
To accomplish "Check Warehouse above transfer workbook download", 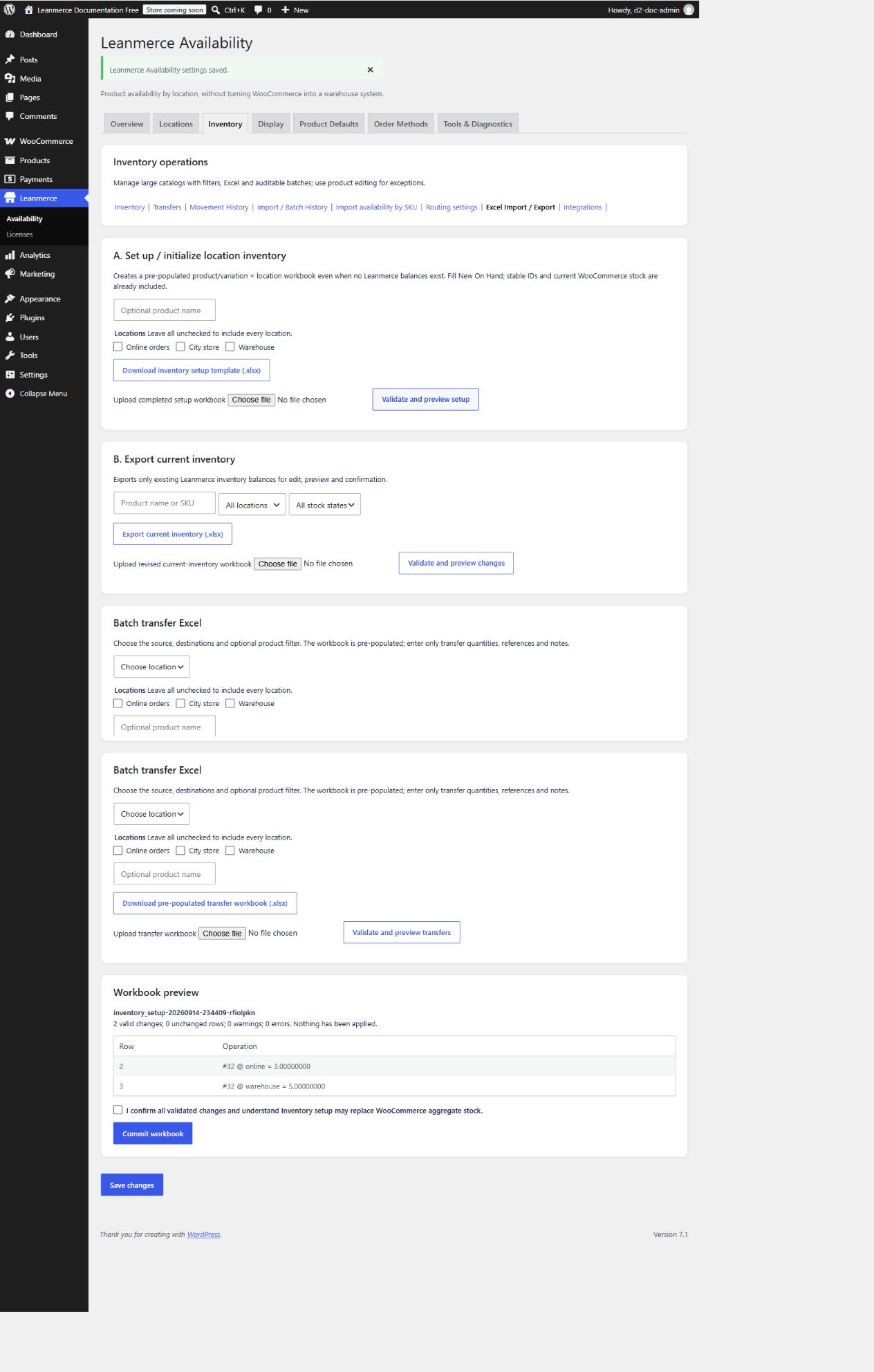I will [x=230, y=851].
